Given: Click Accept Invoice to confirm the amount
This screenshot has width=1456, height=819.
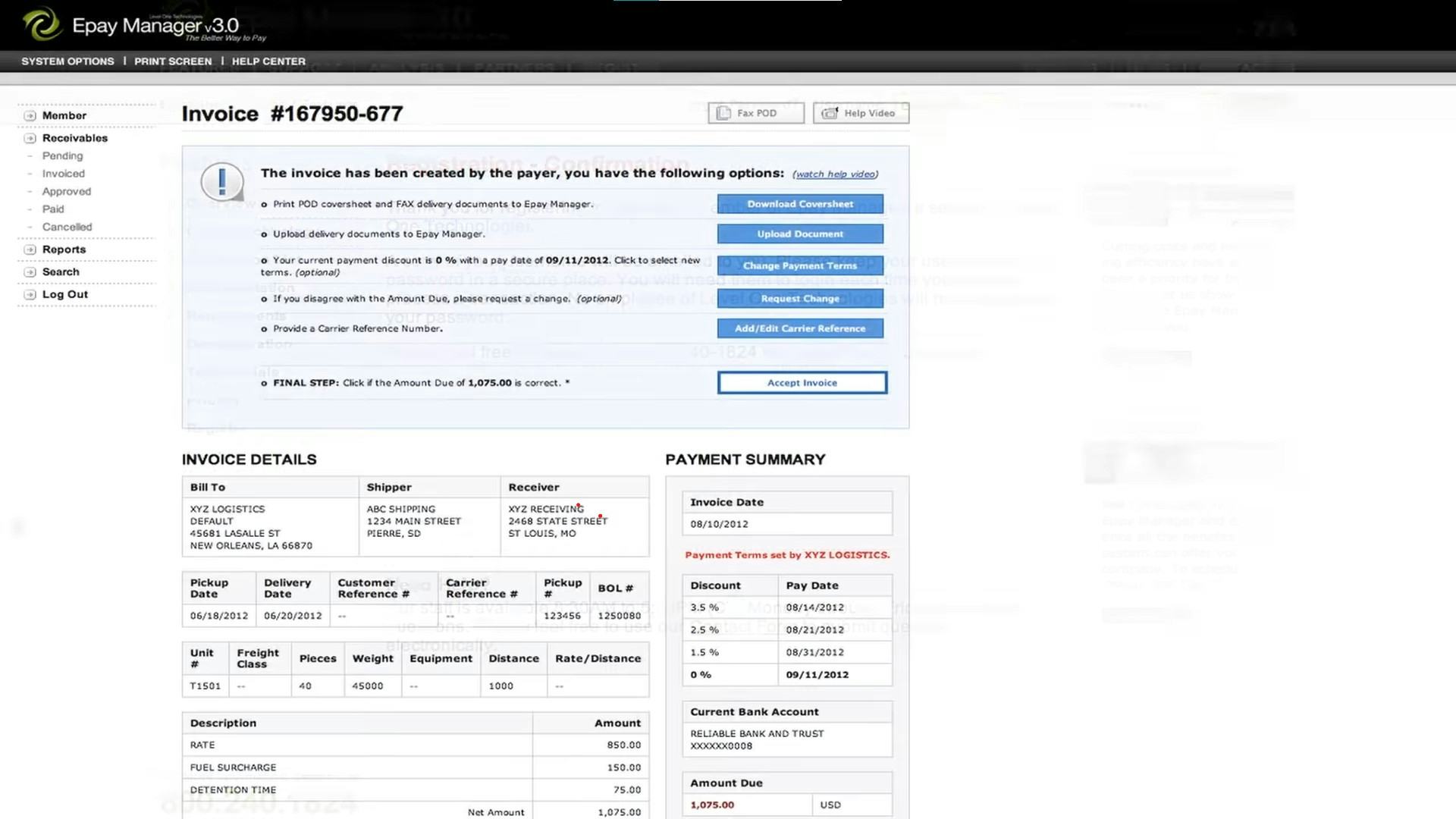Looking at the screenshot, I should click(802, 382).
